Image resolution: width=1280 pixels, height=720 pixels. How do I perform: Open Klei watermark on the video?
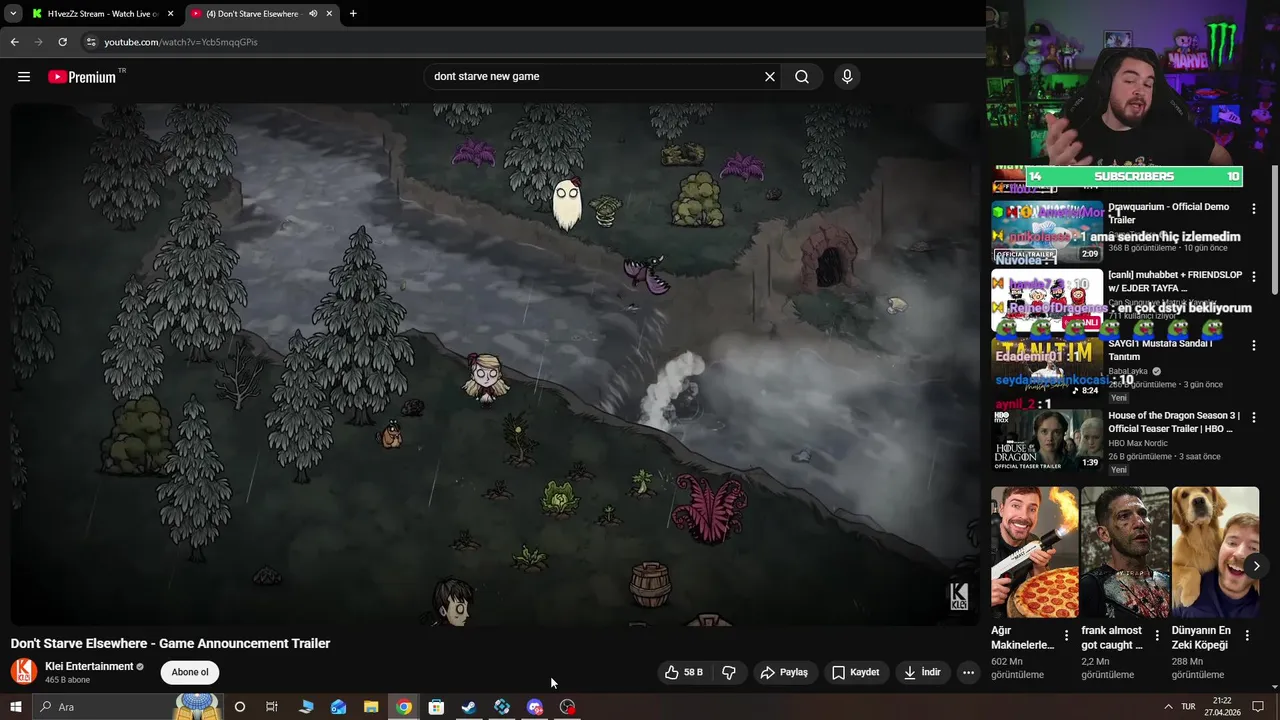click(x=958, y=596)
